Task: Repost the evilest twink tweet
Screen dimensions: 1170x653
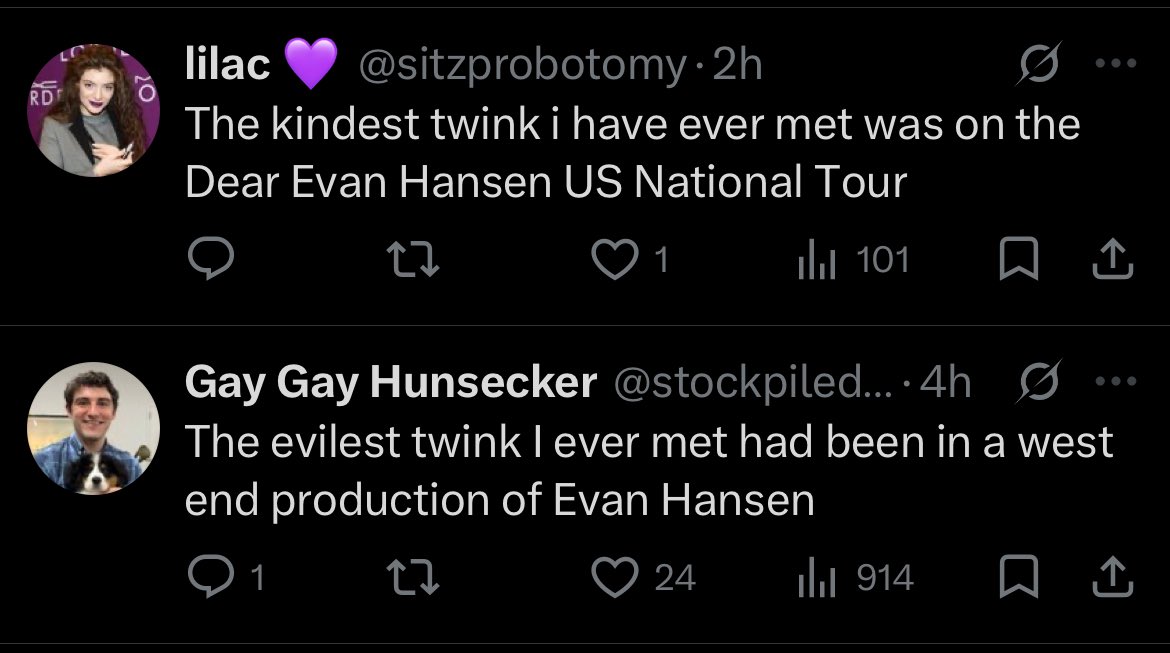Action: click(x=413, y=578)
